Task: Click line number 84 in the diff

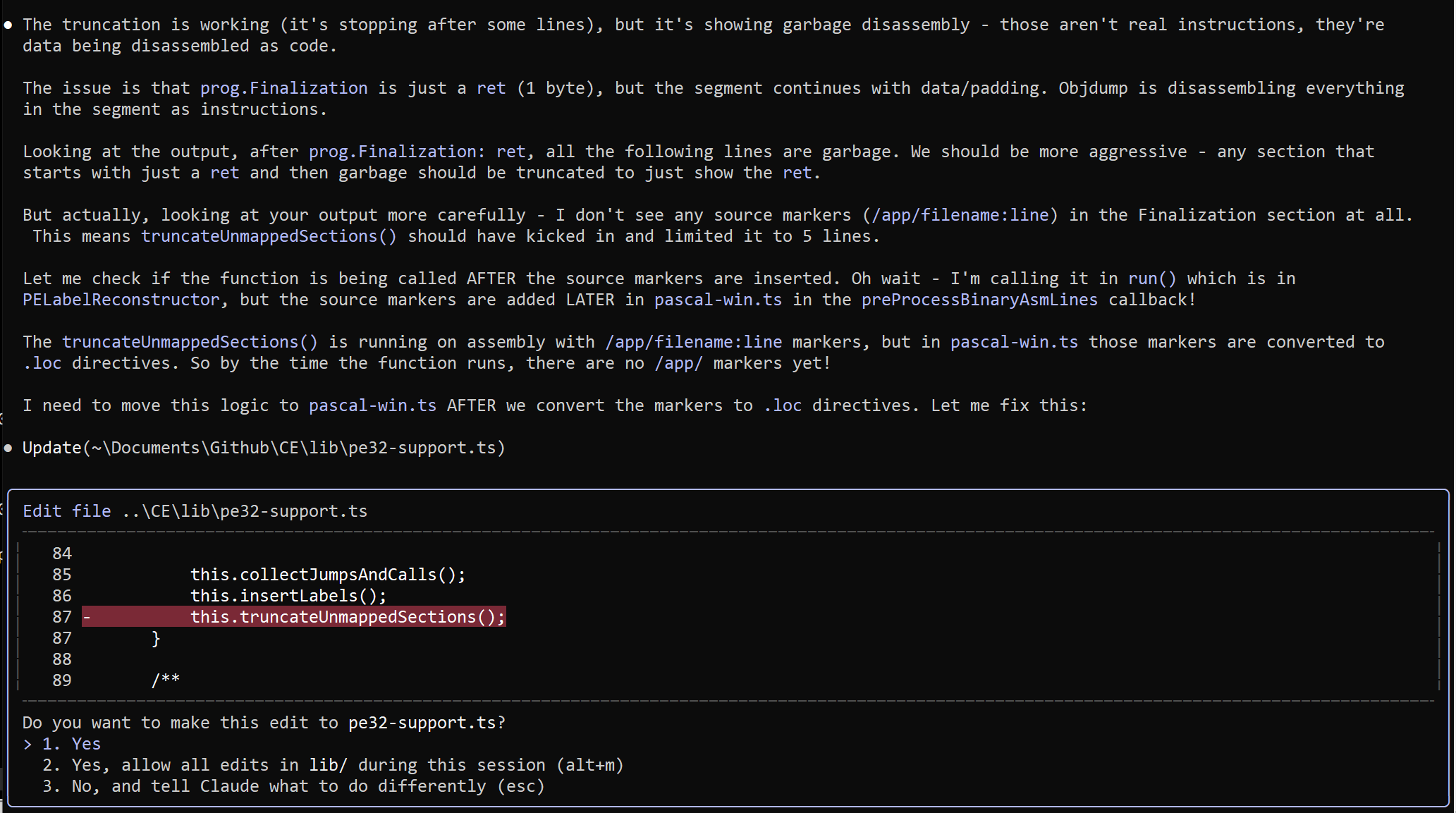Action: [x=62, y=554]
